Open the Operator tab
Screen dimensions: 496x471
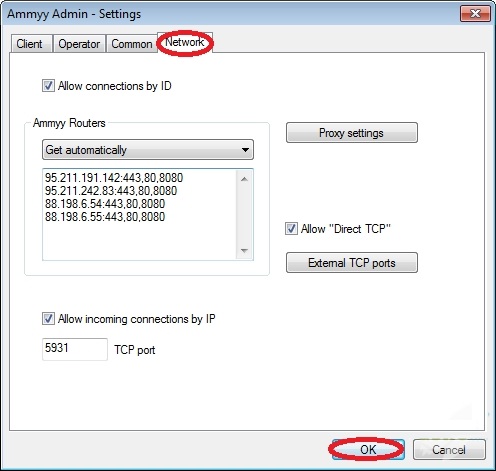(79, 44)
